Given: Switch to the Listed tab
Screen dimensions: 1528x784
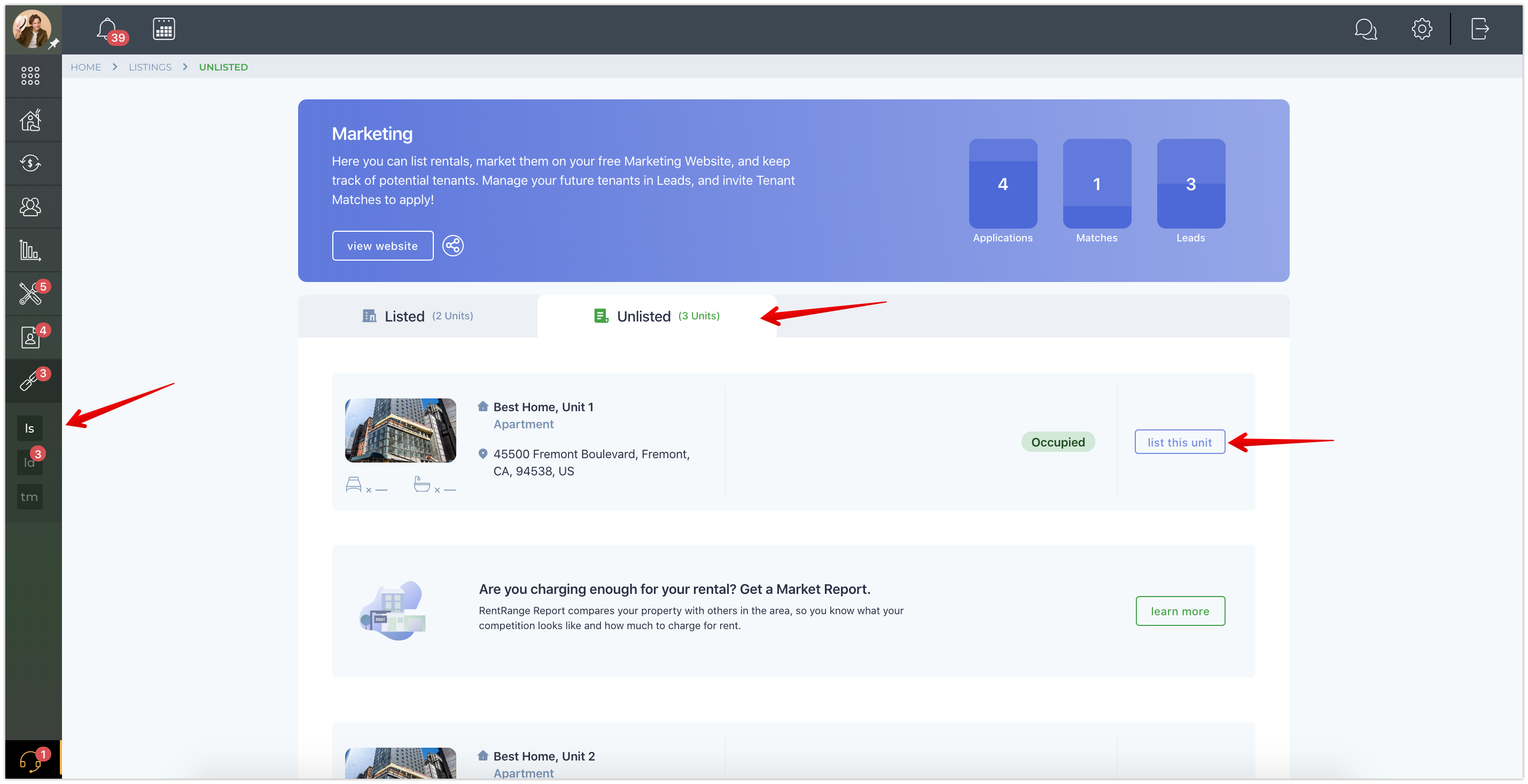Looking at the screenshot, I should (418, 316).
